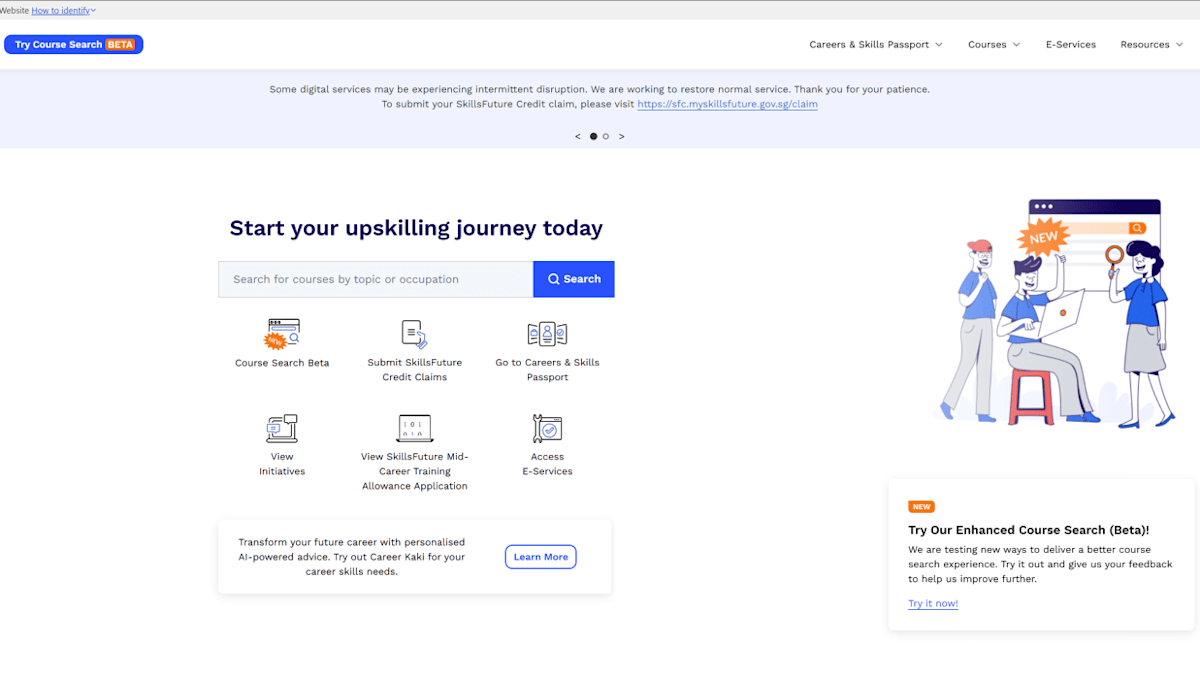Click the Try Course Search BETA button
This screenshot has width=1200, height=676.
point(74,45)
